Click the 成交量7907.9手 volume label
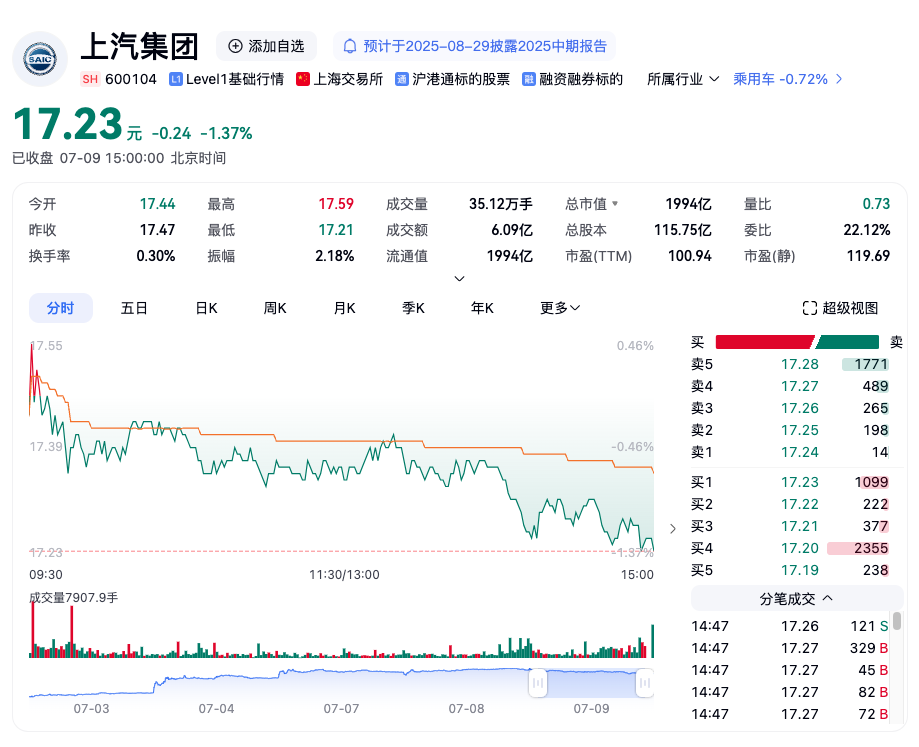 click(74, 598)
